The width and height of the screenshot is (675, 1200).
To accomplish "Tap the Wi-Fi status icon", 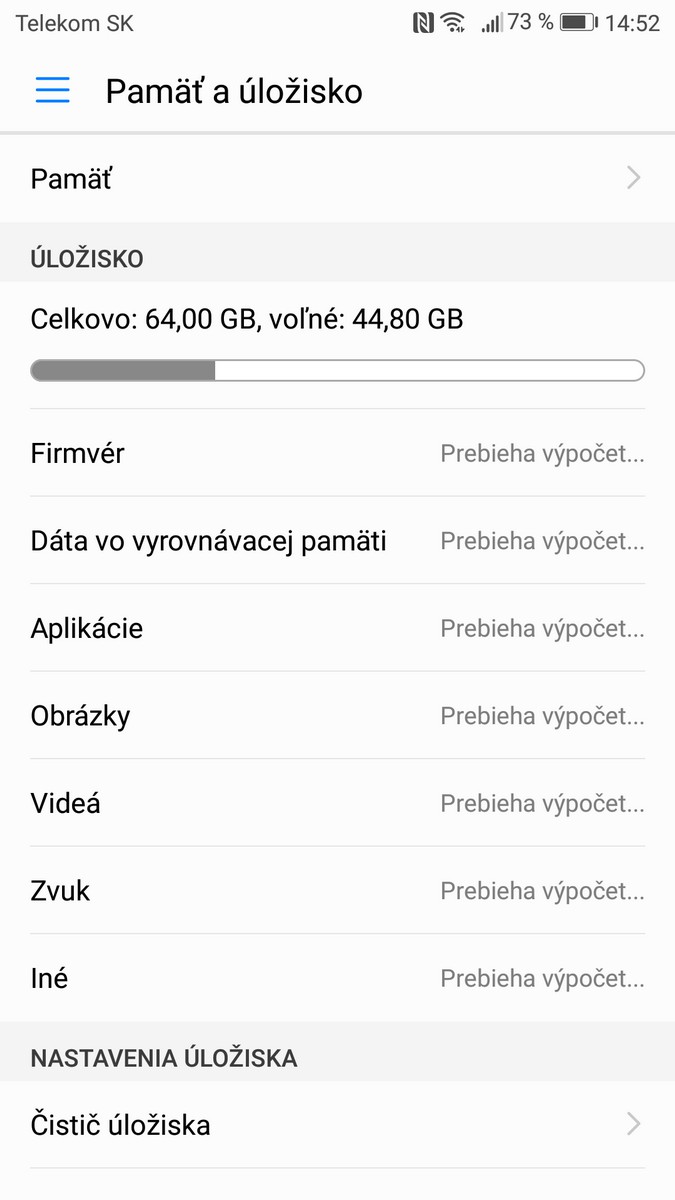I will pyautogui.click(x=453, y=22).
